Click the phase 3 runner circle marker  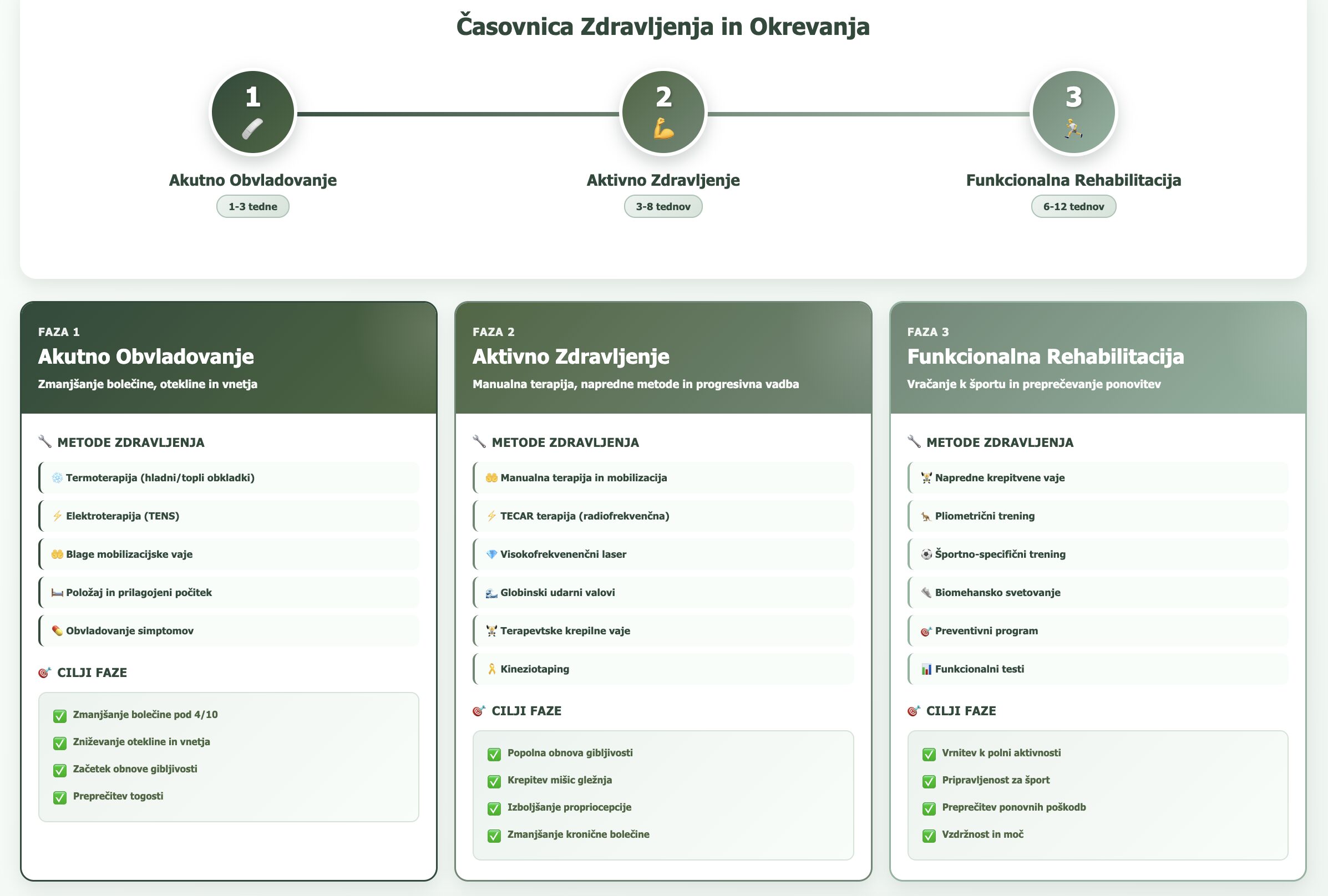(1073, 113)
